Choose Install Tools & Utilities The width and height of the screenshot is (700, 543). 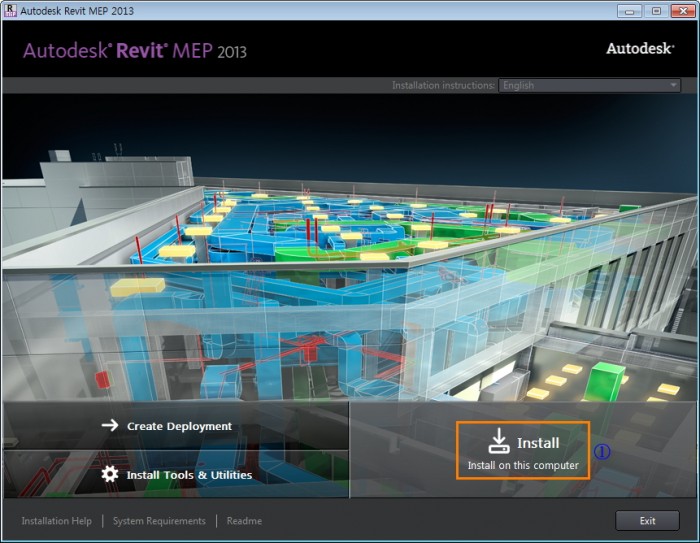(188, 475)
